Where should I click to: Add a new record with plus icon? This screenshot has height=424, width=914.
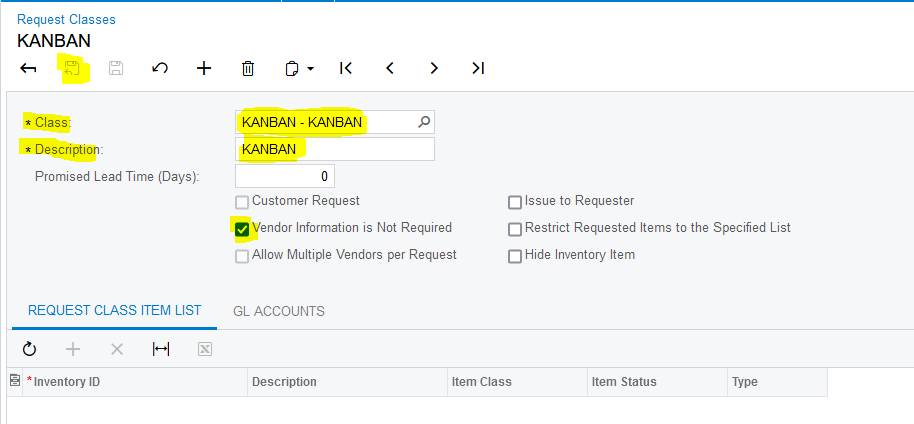[204, 69]
